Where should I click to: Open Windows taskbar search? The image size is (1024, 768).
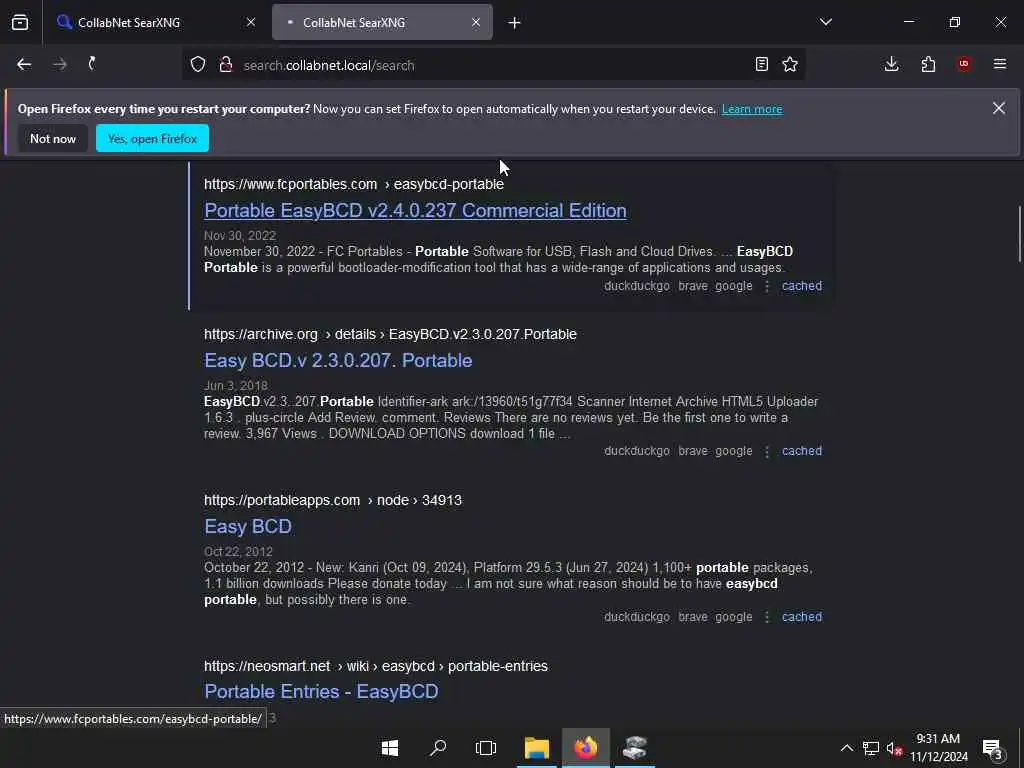point(438,748)
